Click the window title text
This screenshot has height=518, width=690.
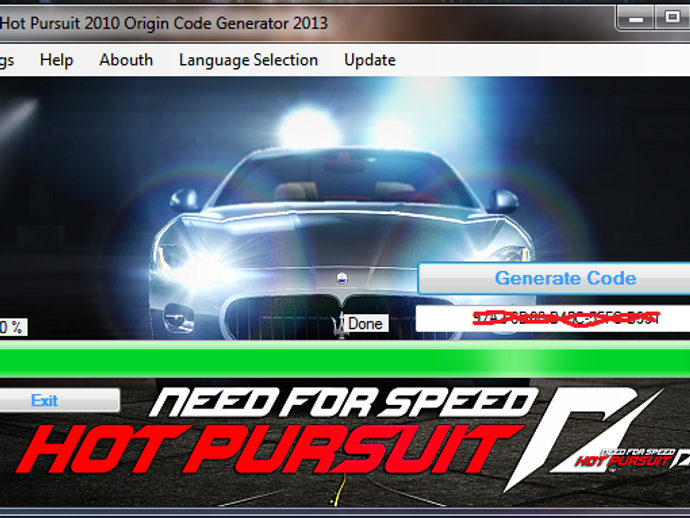(164, 23)
